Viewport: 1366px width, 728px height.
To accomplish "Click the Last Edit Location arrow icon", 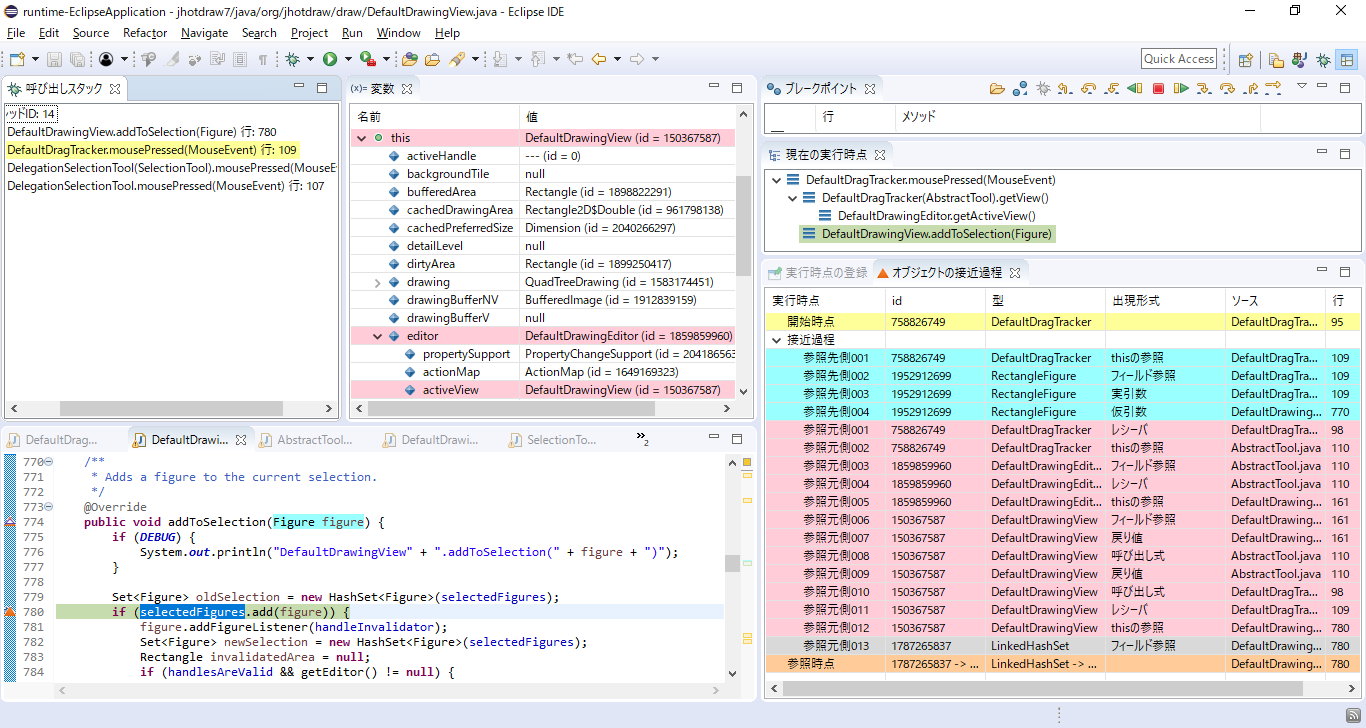I will [x=575, y=60].
